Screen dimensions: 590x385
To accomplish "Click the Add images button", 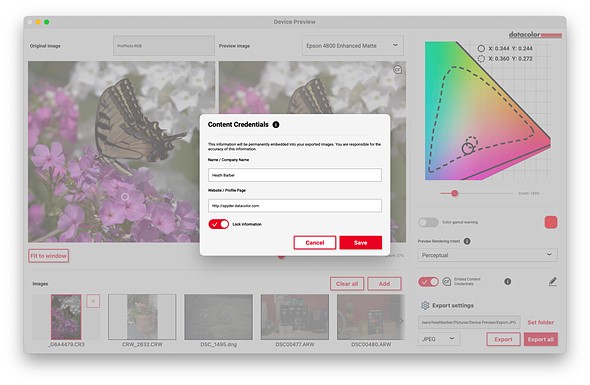I will (x=384, y=284).
